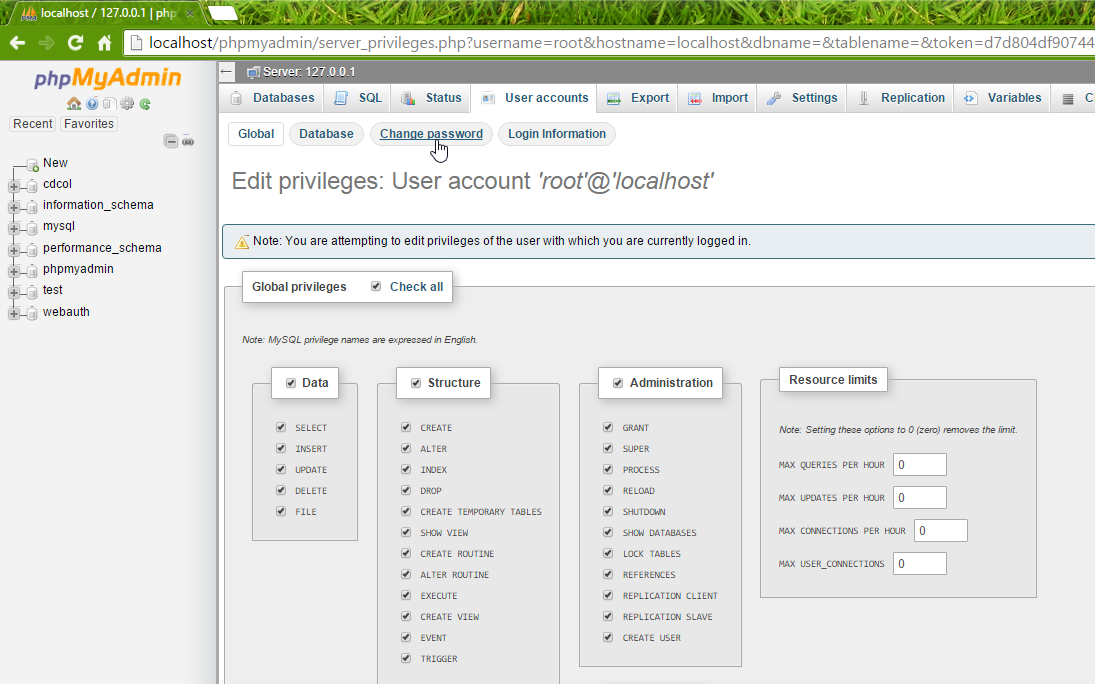Click the Variables tab icon
Viewport: 1095px width, 684px height.
(x=971, y=99)
